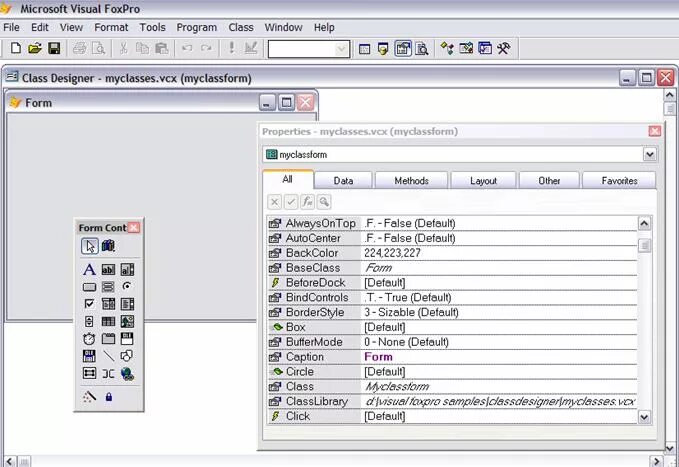
Task: Select the AlwaysOnTop property row
Action: click(x=452, y=224)
